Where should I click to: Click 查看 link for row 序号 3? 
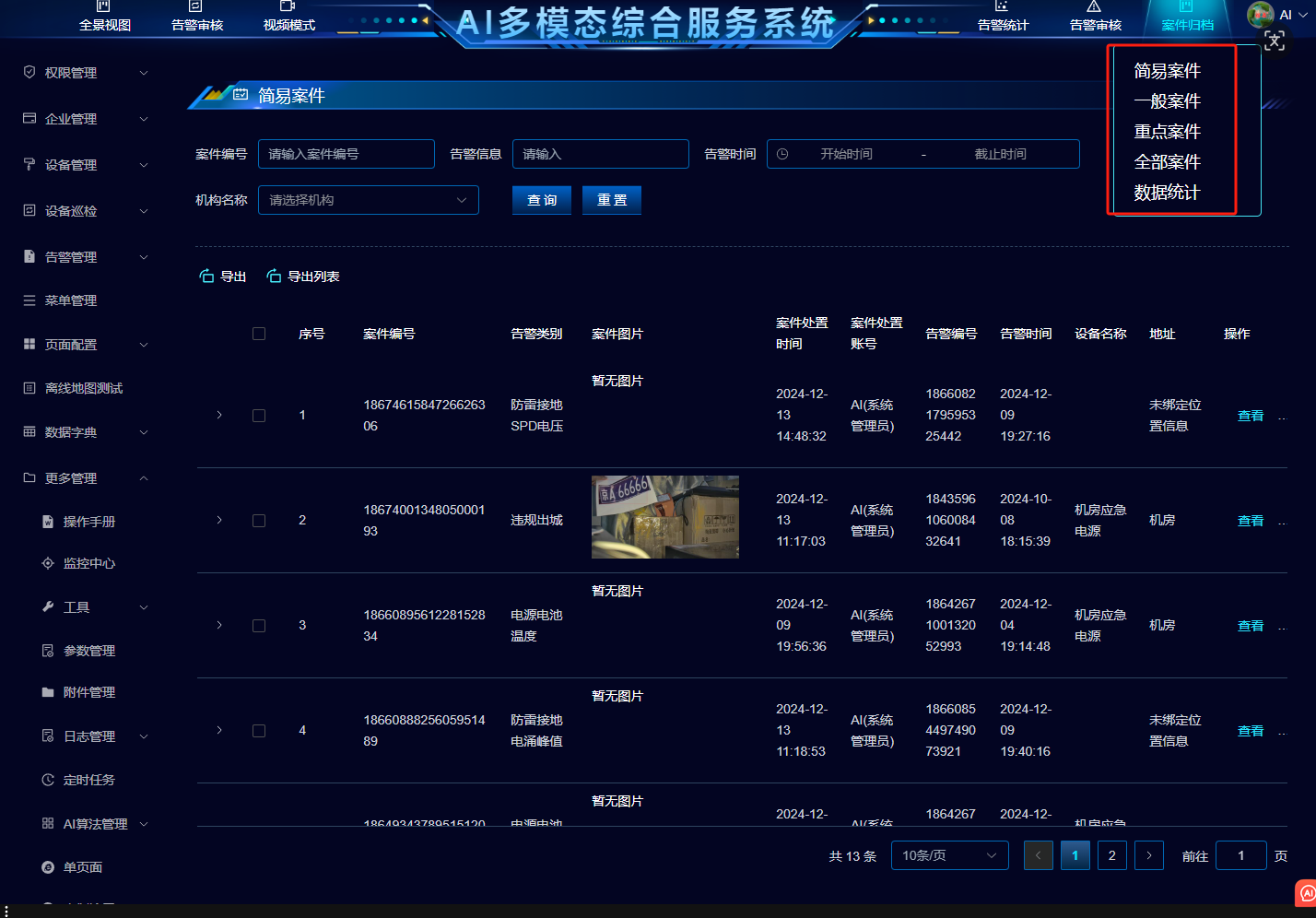(1251, 626)
